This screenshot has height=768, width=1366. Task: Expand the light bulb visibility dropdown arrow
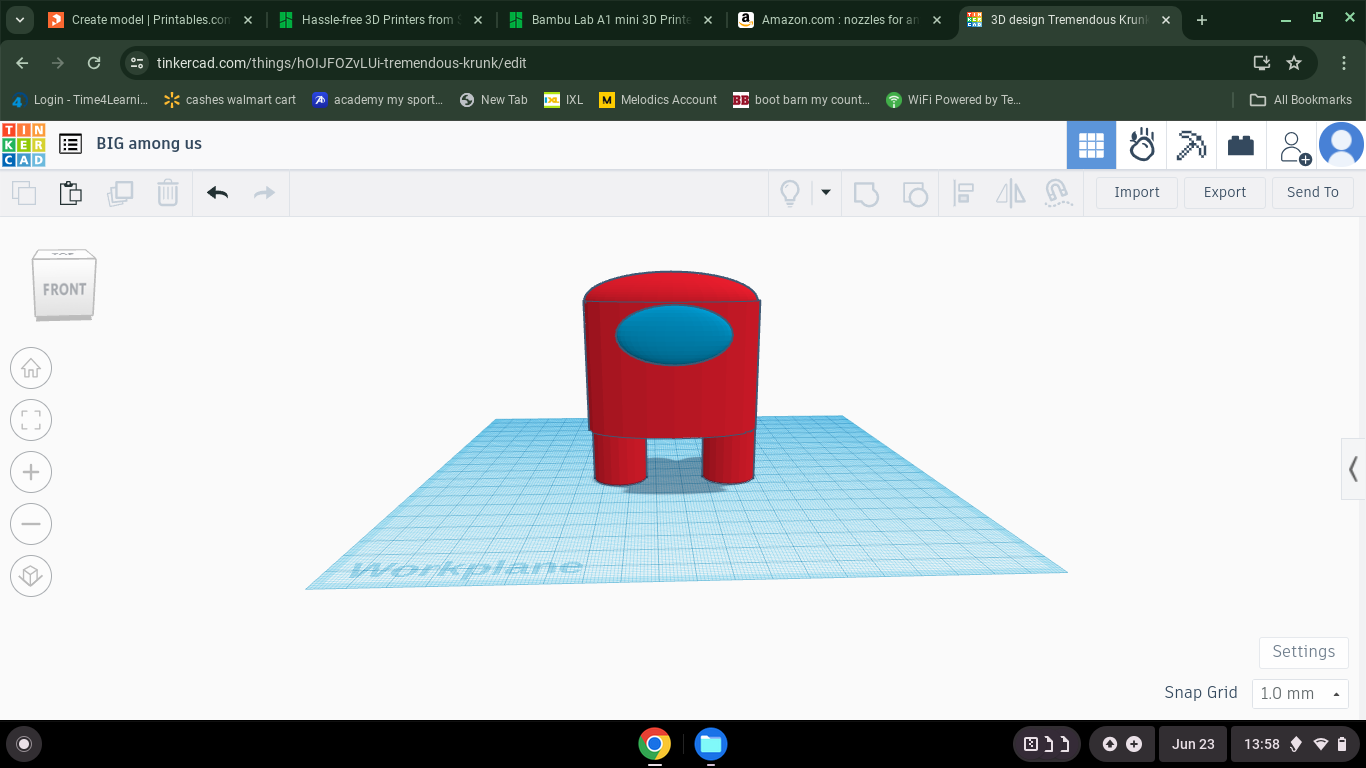[x=826, y=192]
